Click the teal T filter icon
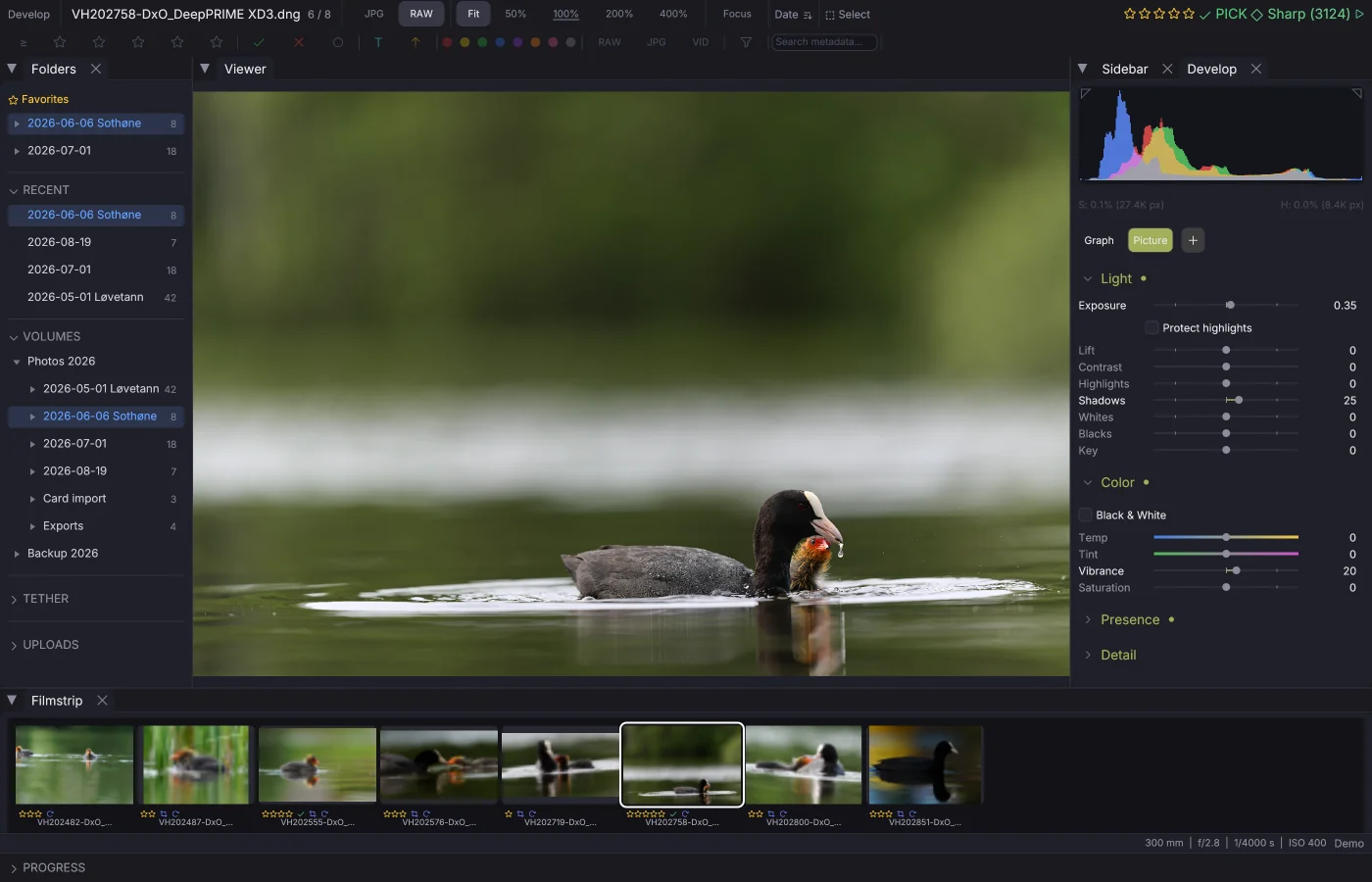This screenshot has height=882, width=1372. click(x=378, y=42)
